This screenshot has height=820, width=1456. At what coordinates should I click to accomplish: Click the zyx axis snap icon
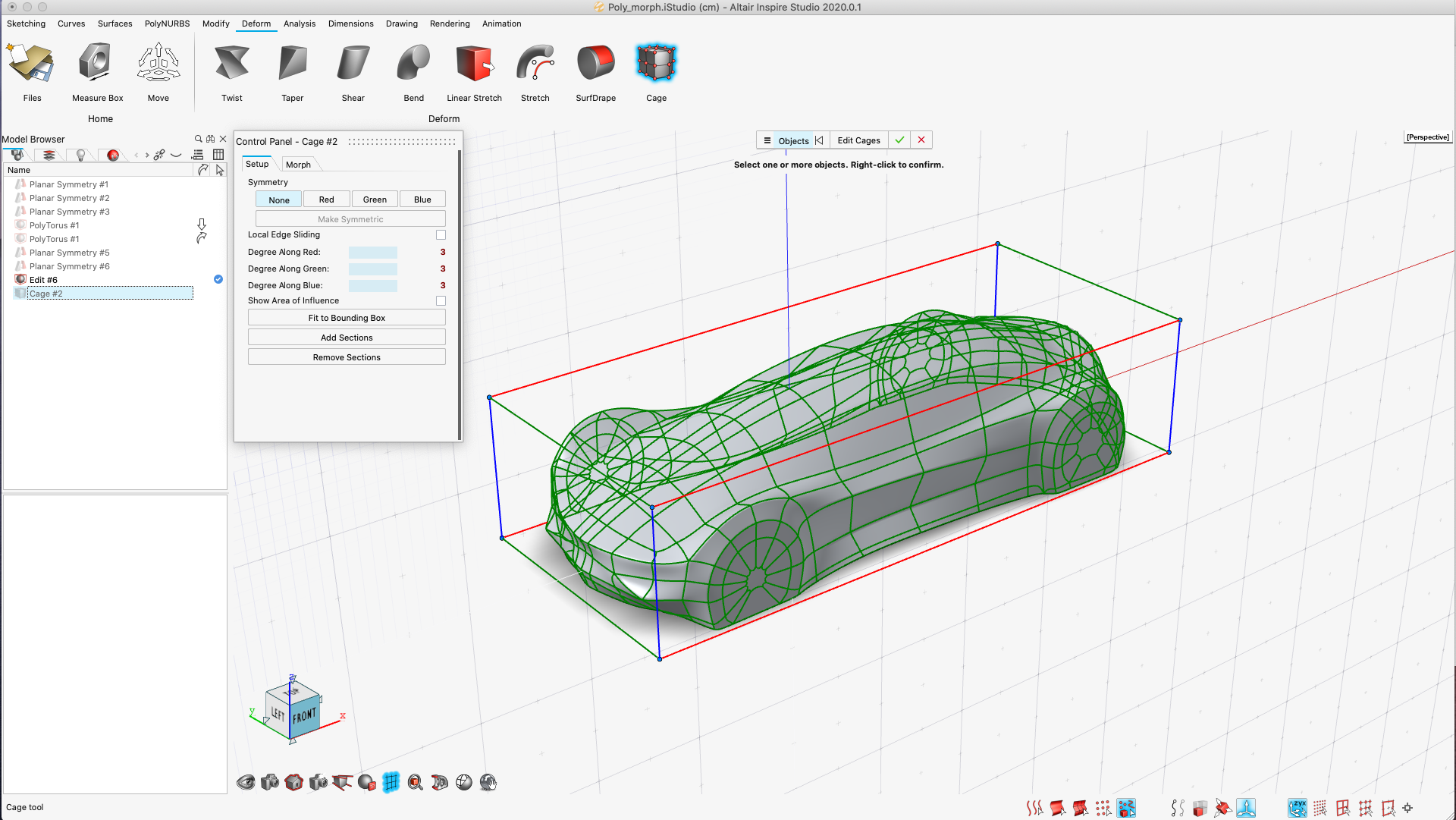click(1297, 808)
